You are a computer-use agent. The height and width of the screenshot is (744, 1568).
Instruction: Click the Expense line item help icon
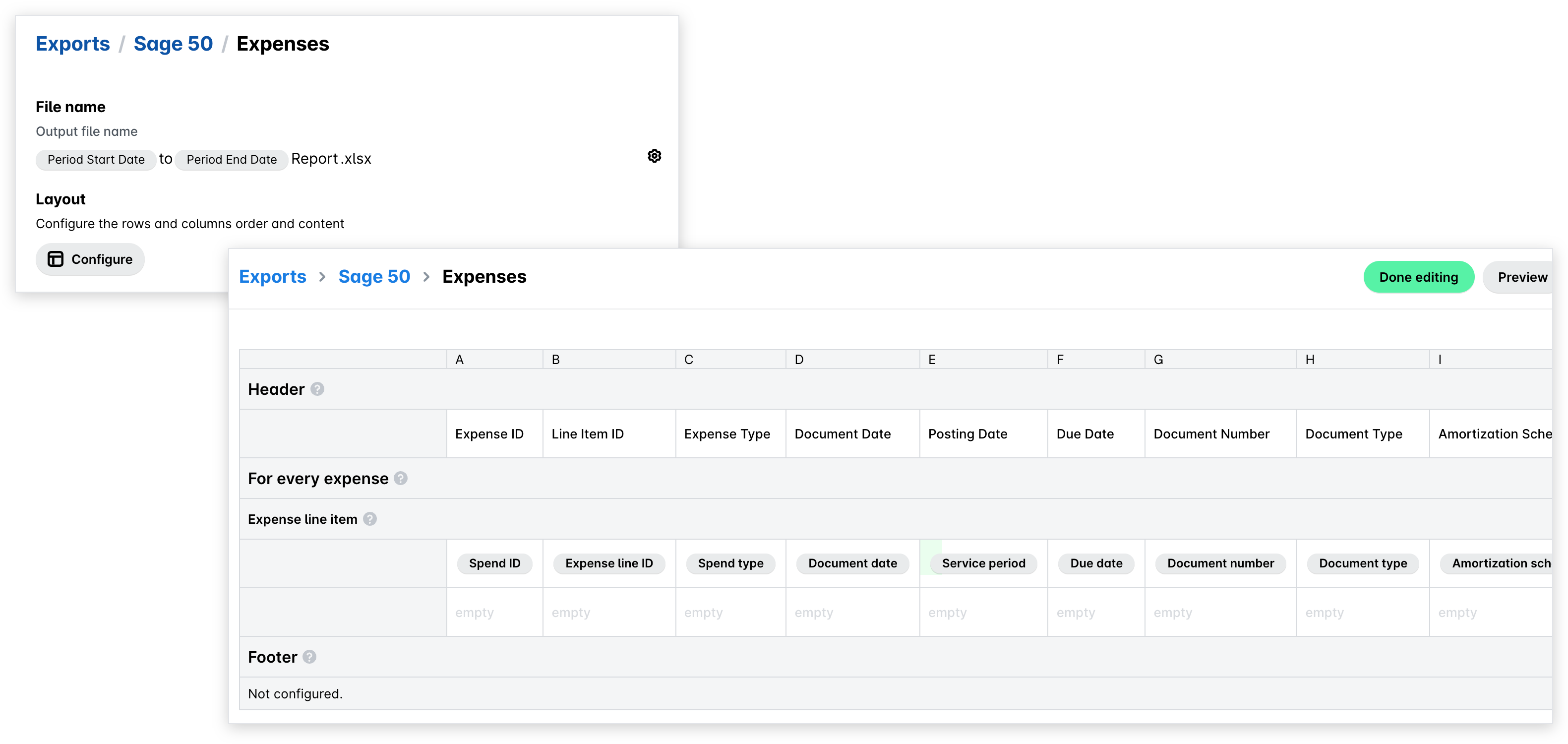(370, 519)
